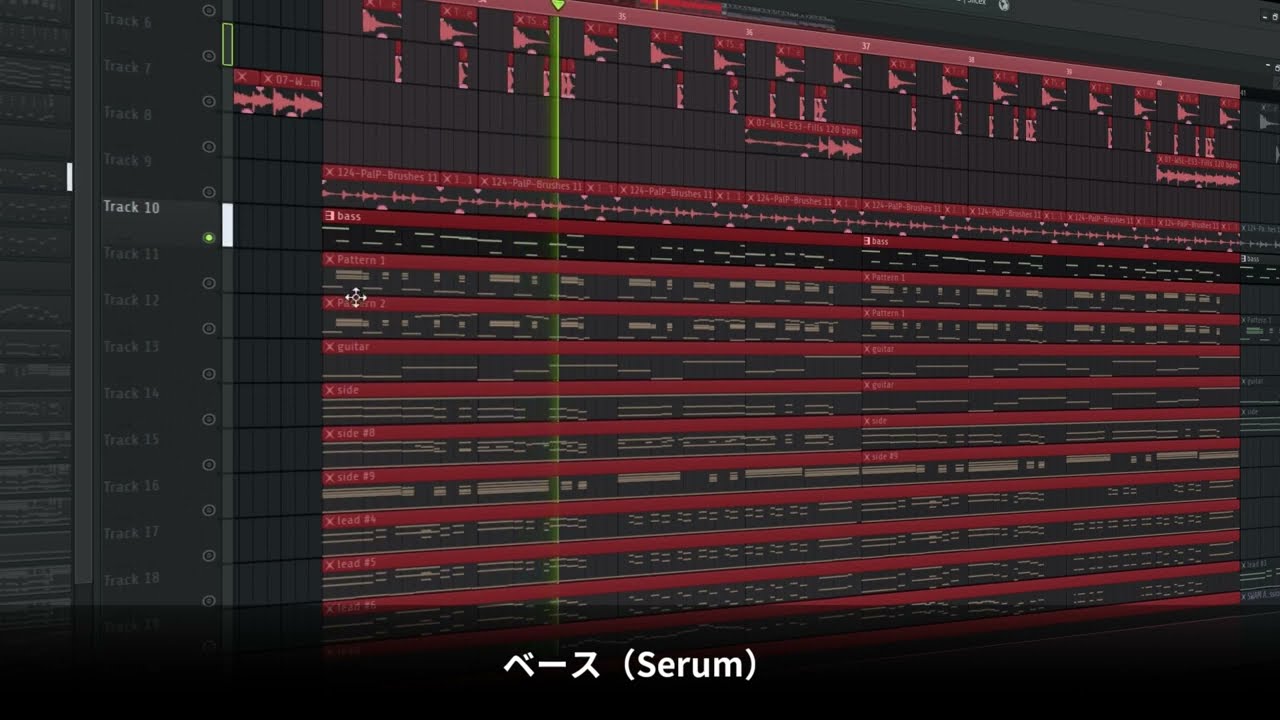Click the piano-roll icon of bass clip at bar 37
Screen dimensions: 1280x720
(x=867, y=241)
